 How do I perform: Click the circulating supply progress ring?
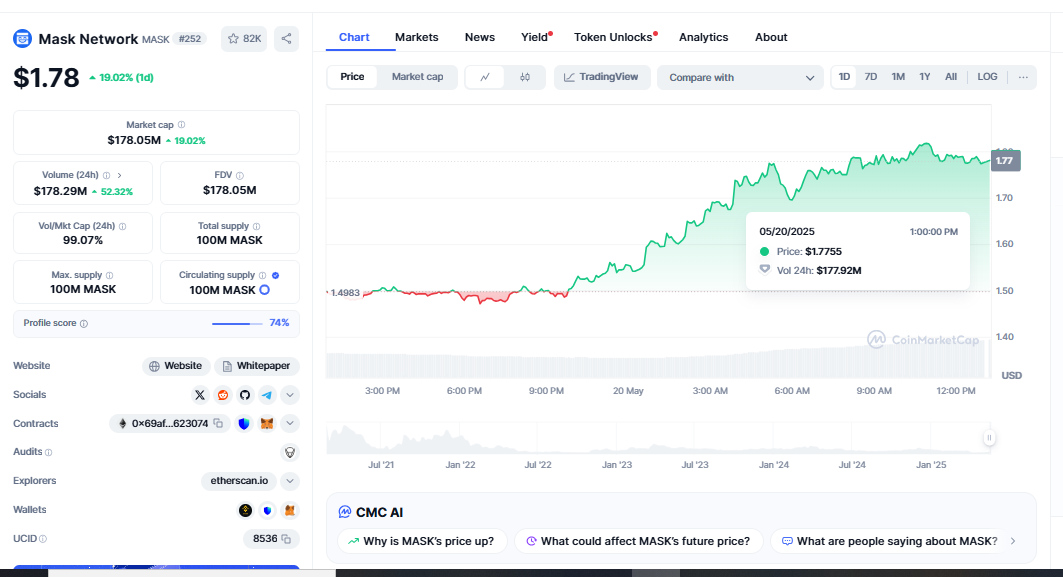tap(264, 290)
